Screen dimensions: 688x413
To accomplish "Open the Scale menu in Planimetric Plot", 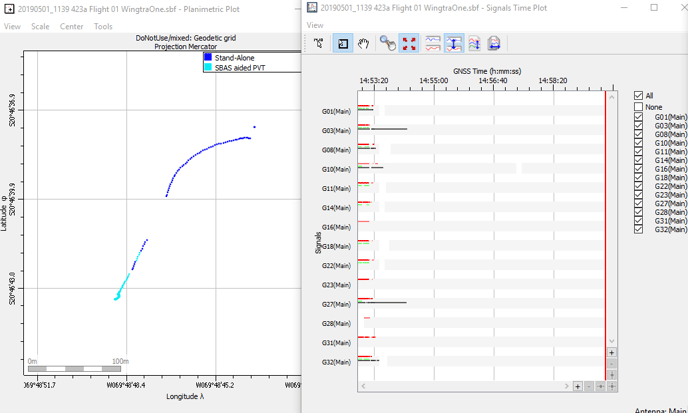I will (x=40, y=26).
